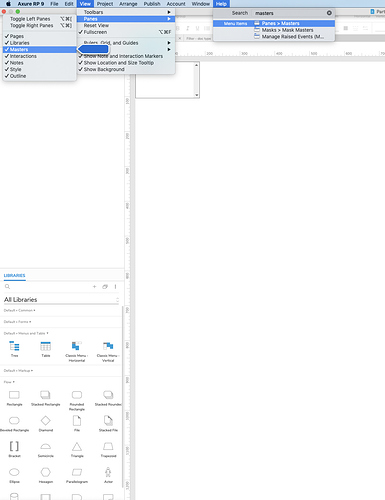This screenshot has width=385, height=500.
Task: Open the All Libraries dropdown
Action: [x=61, y=299]
